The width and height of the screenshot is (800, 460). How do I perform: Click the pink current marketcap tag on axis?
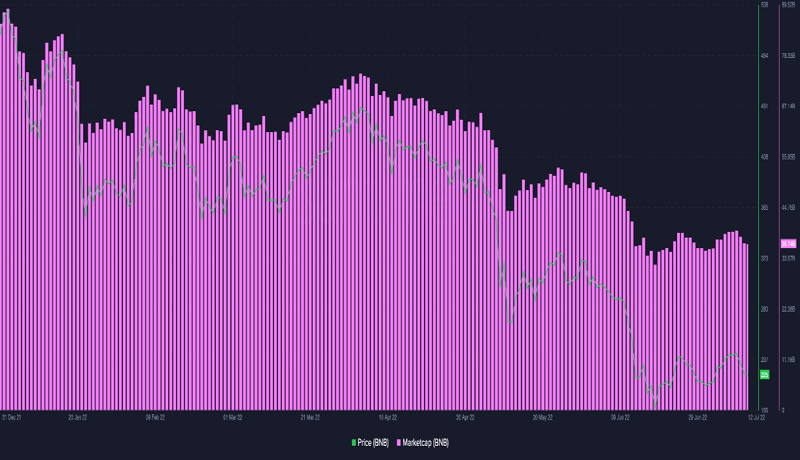click(788, 244)
